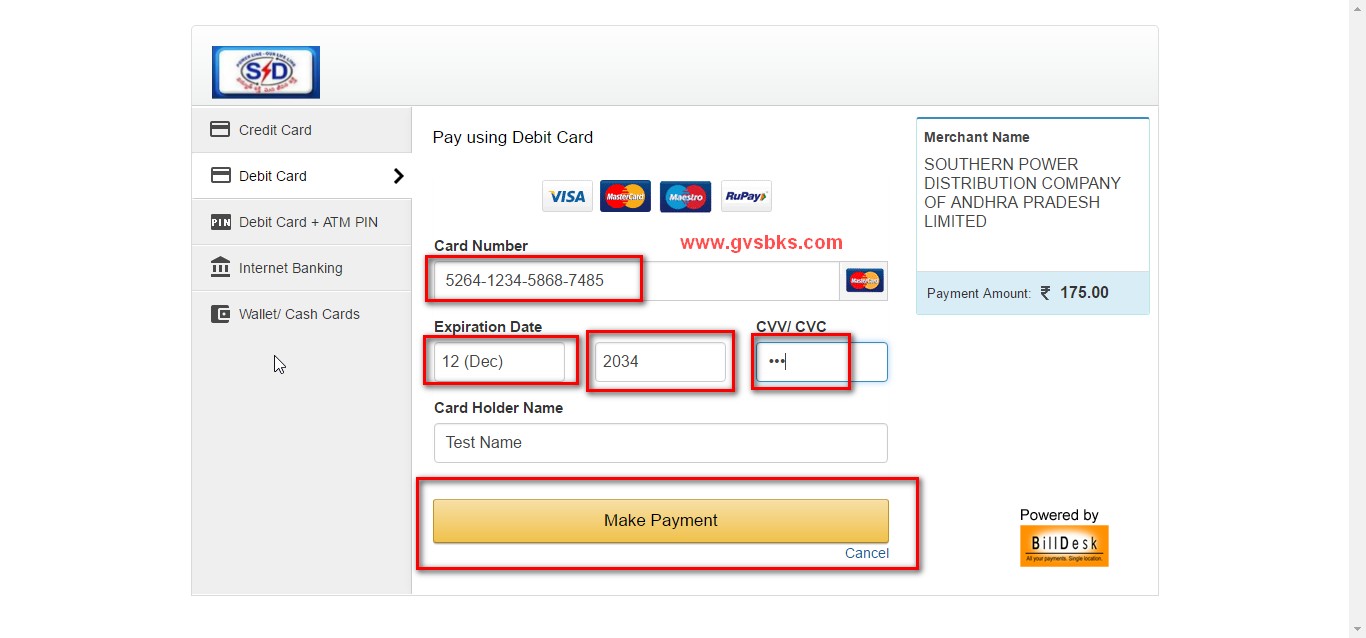Click the Credit Card sidebar icon
Viewport: 1366px width, 638px height.
(x=220, y=129)
